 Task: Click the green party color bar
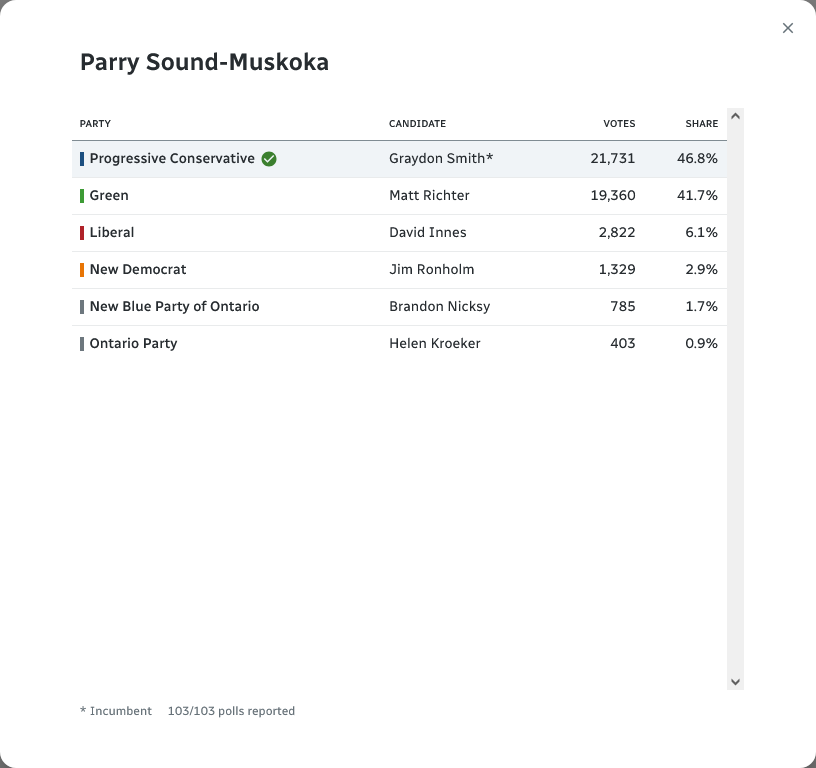[x=82, y=196]
